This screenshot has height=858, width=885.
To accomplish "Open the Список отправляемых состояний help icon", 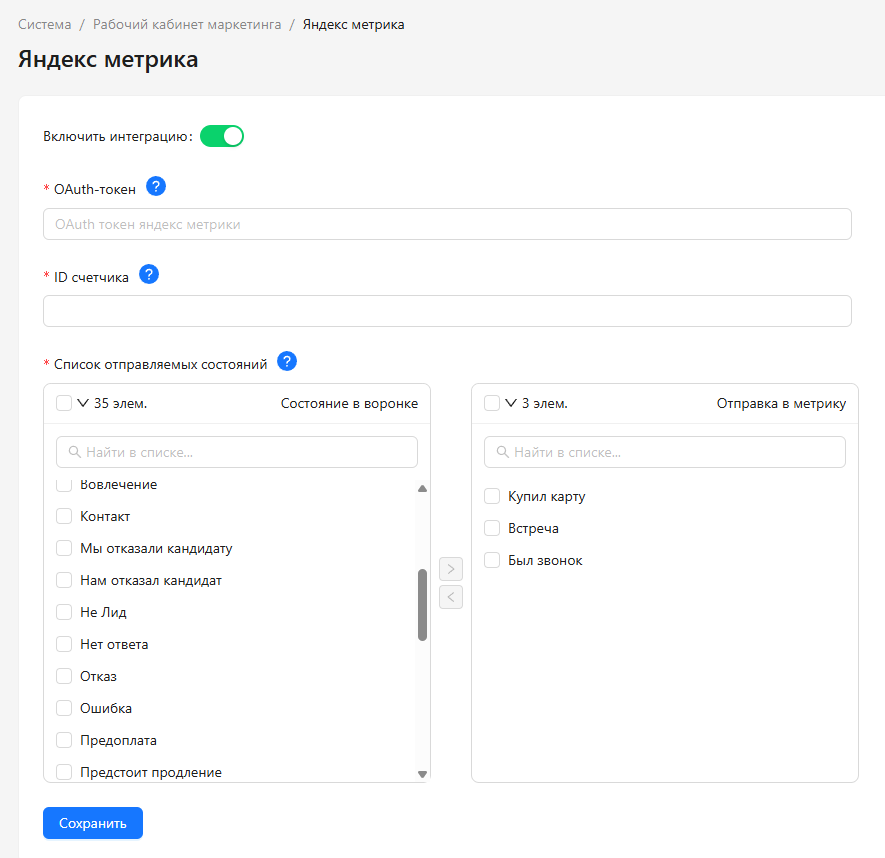I will tap(287, 361).
